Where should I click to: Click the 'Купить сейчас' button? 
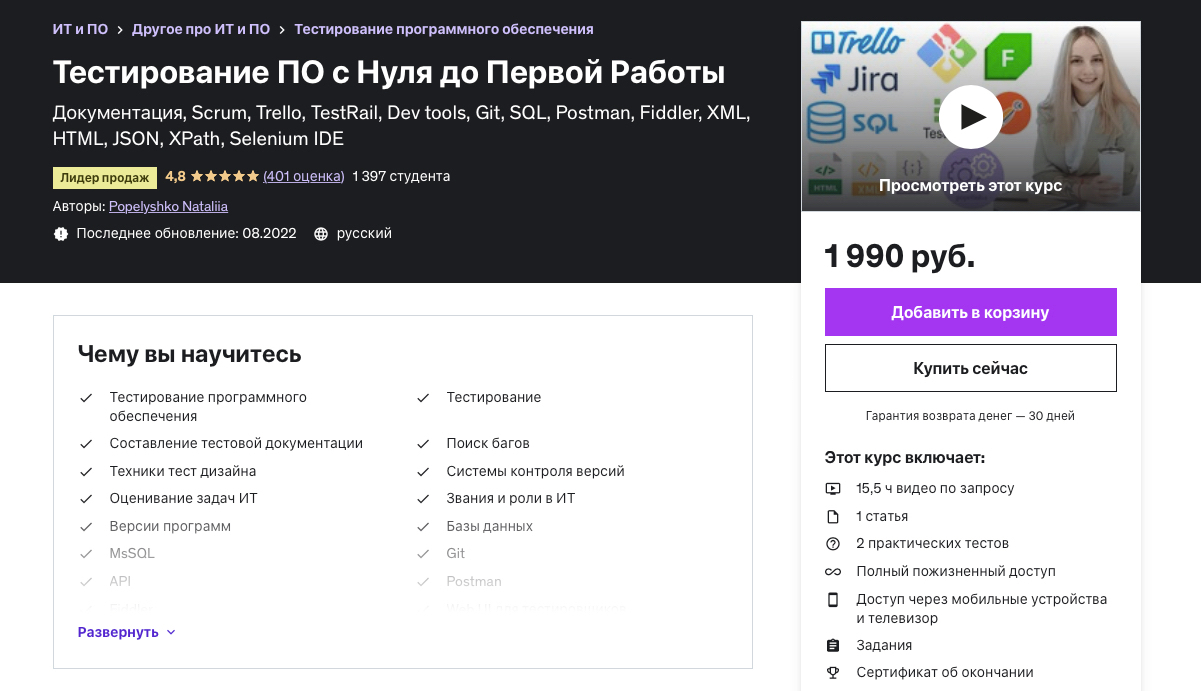pyautogui.click(x=970, y=367)
